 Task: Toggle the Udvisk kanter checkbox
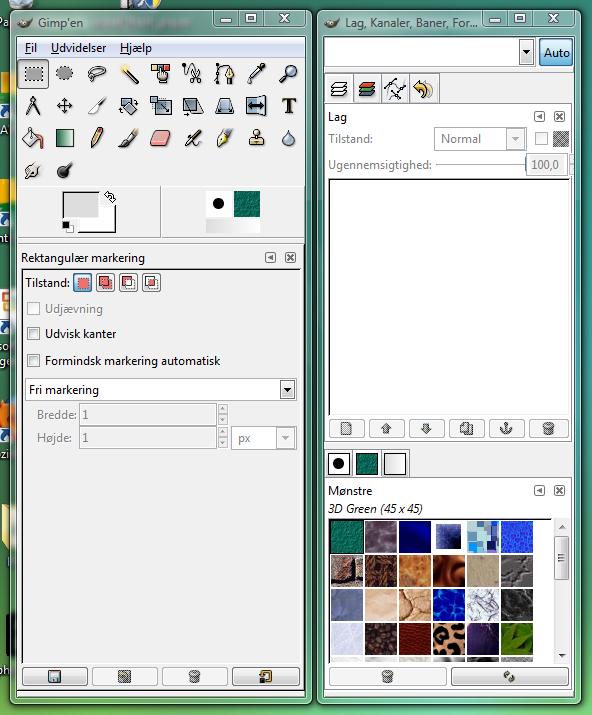[x=33, y=334]
